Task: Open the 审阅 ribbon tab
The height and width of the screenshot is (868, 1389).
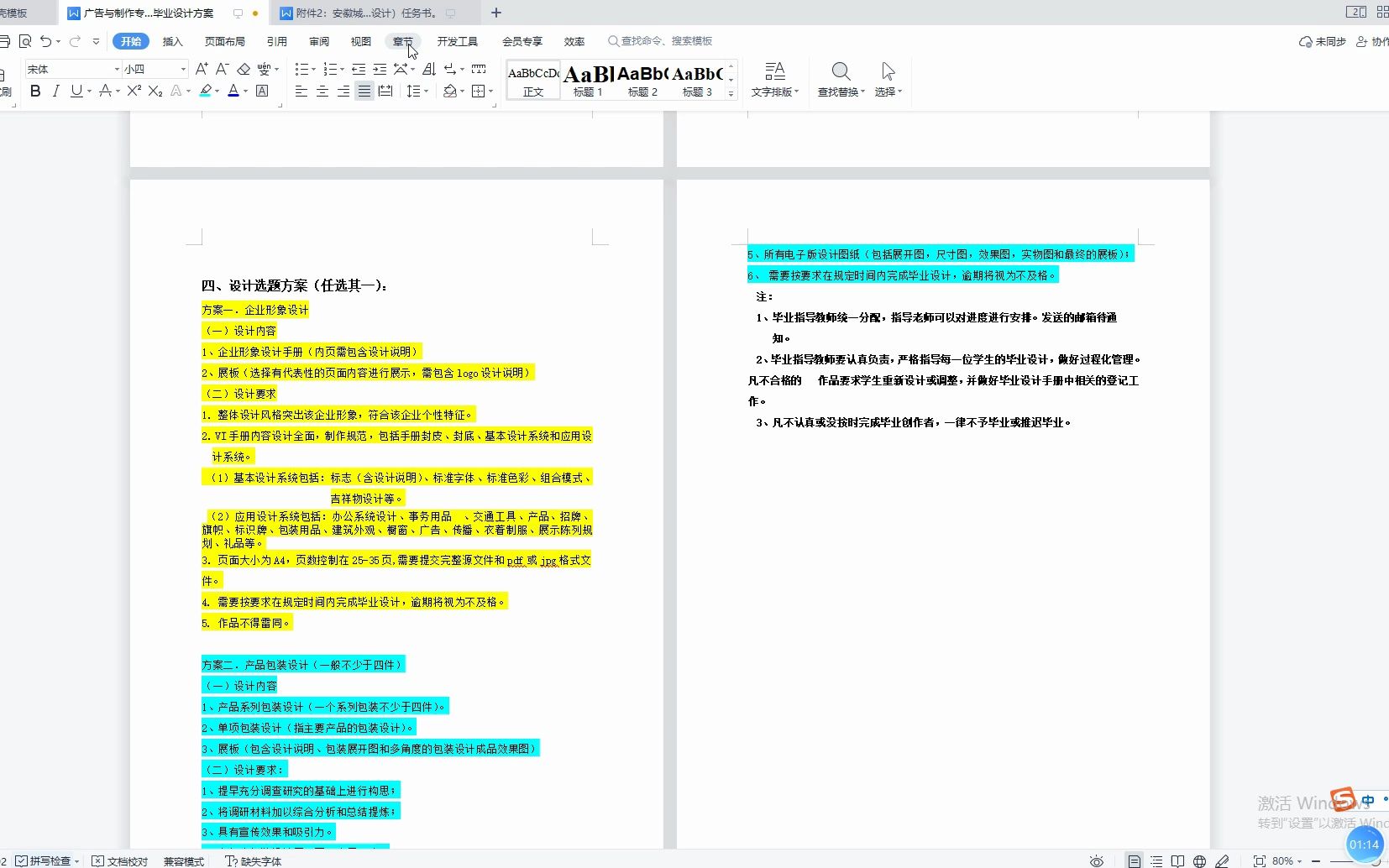Action: pos(318,41)
